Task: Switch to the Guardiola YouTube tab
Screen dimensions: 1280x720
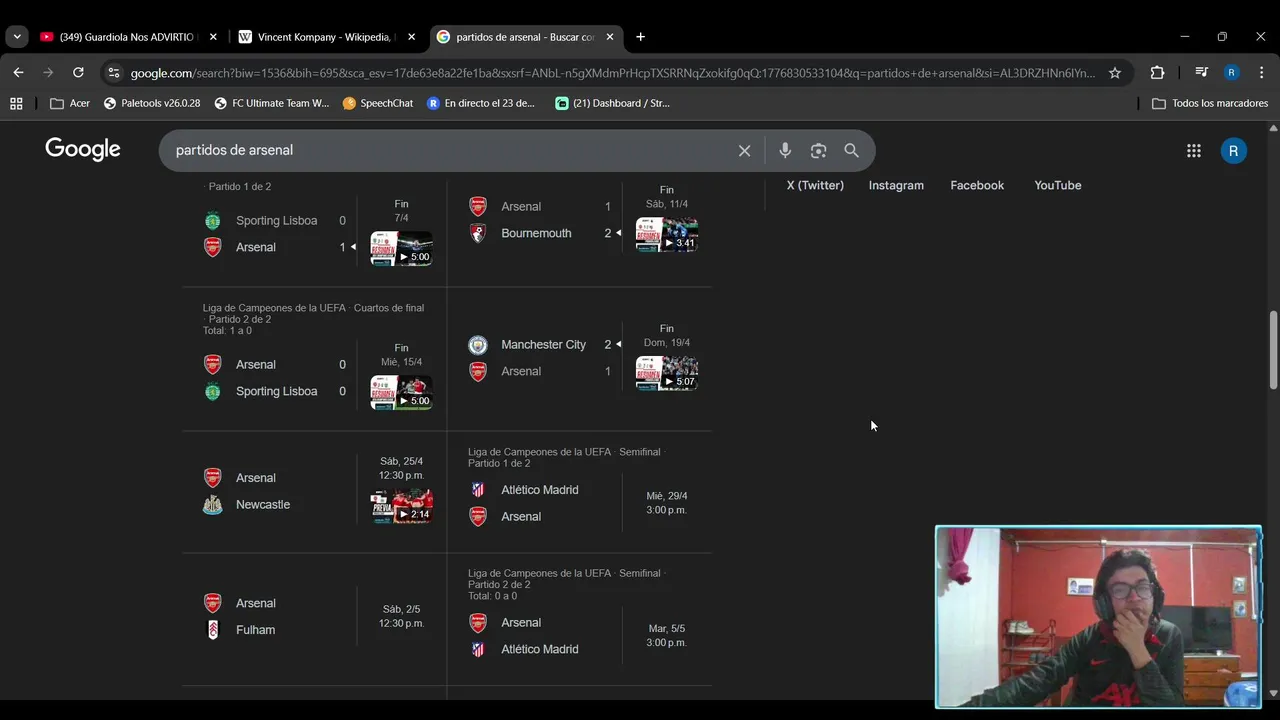Action: [126, 37]
